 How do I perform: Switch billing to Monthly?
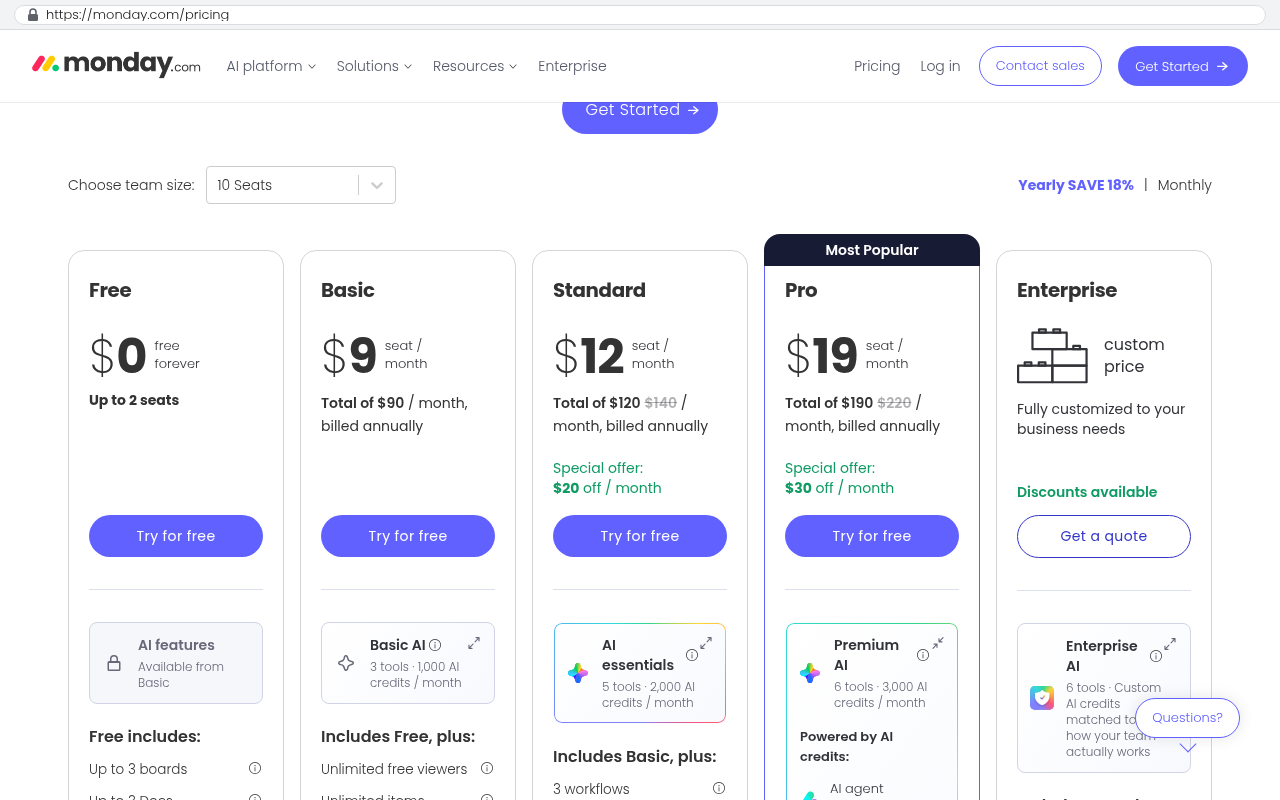(1184, 185)
